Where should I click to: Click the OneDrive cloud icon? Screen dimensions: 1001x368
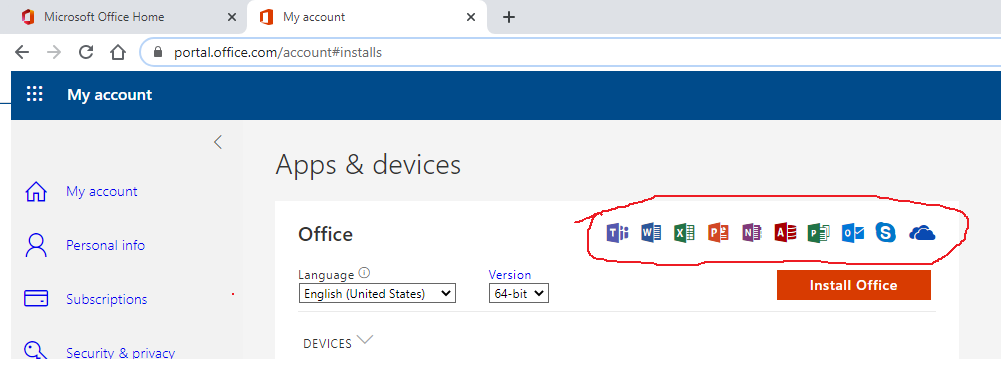922,233
